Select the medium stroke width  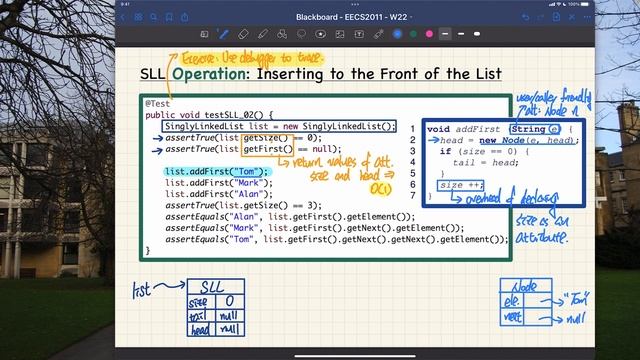[461, 34]
